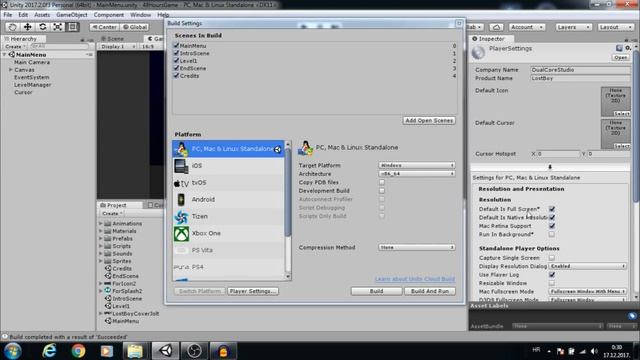The height and width of the screenshot is (360, 640).
Task: Open Compression Method dropdown
Action: [x=417, y=247]
